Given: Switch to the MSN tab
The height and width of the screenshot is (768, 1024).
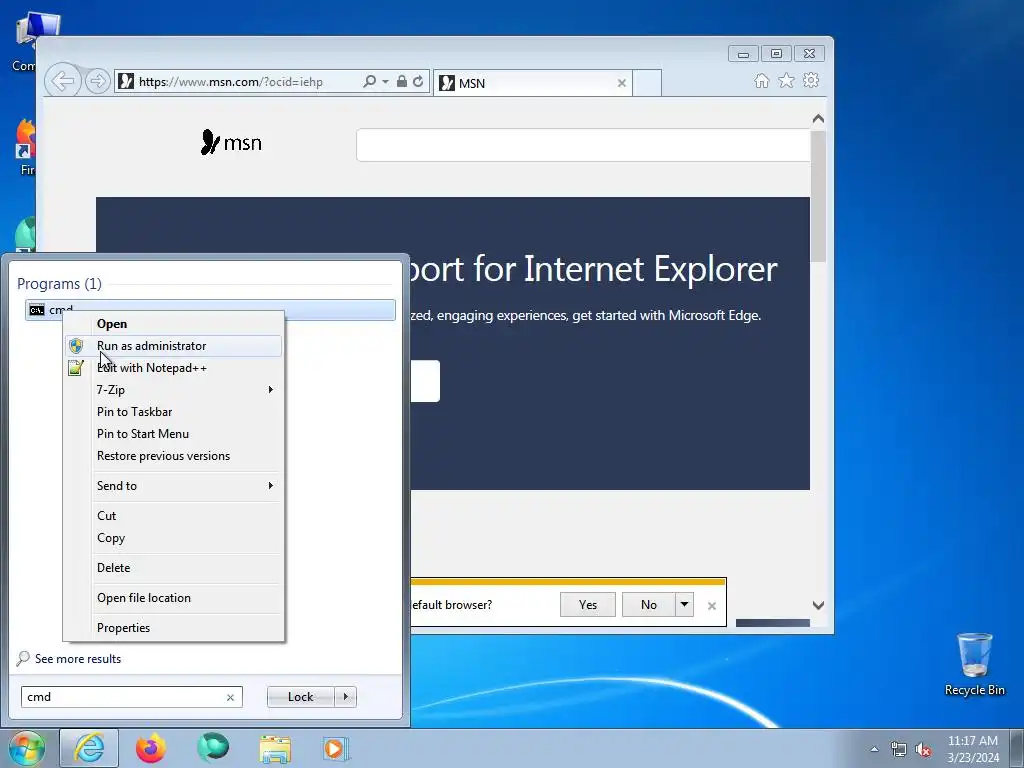Looking at the screenshot, I should tap(532, 83).
